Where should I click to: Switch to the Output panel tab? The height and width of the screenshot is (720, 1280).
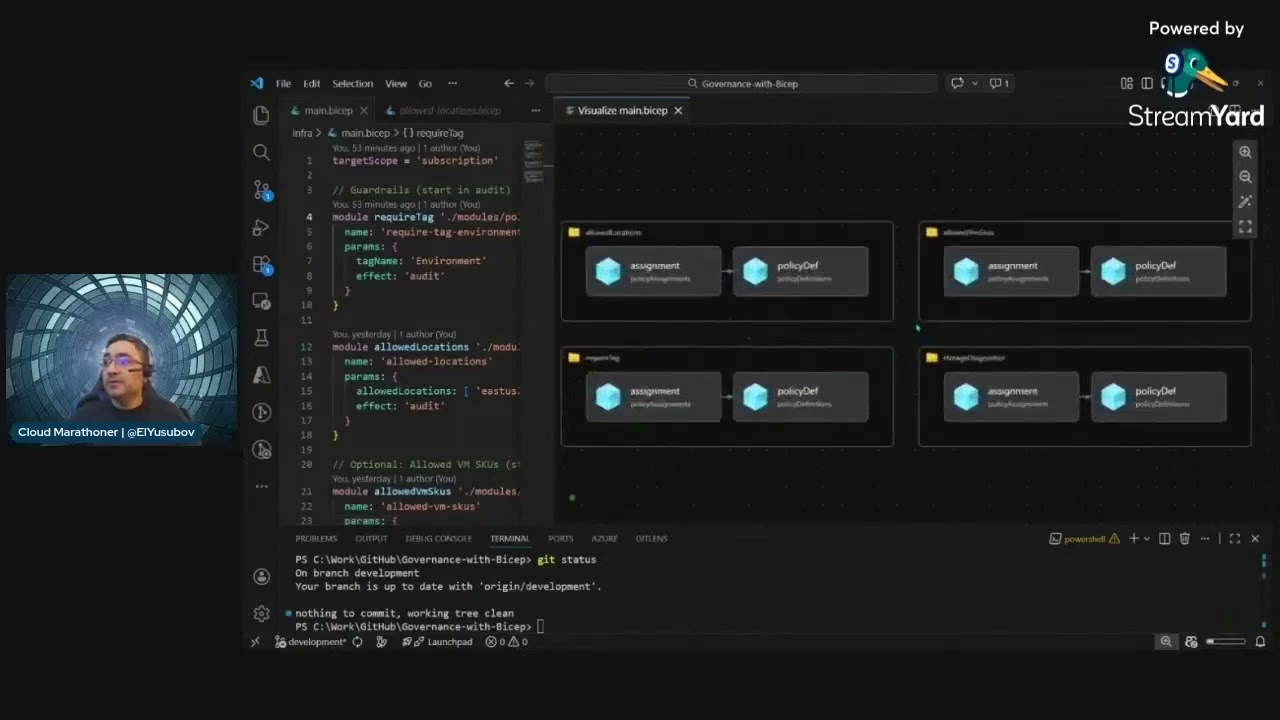pyautogui.click(x=371, y=538)
